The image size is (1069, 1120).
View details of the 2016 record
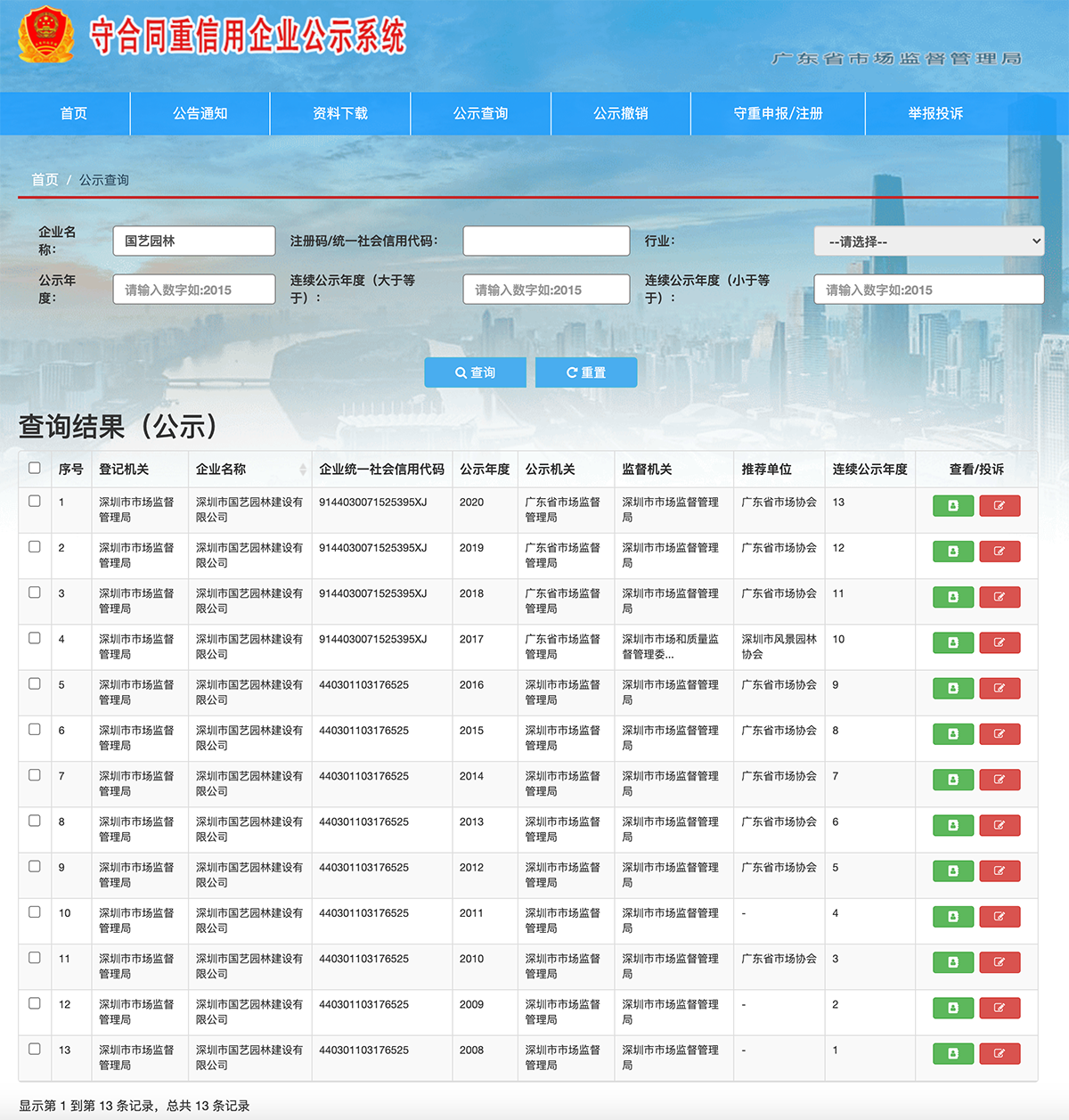953,689
